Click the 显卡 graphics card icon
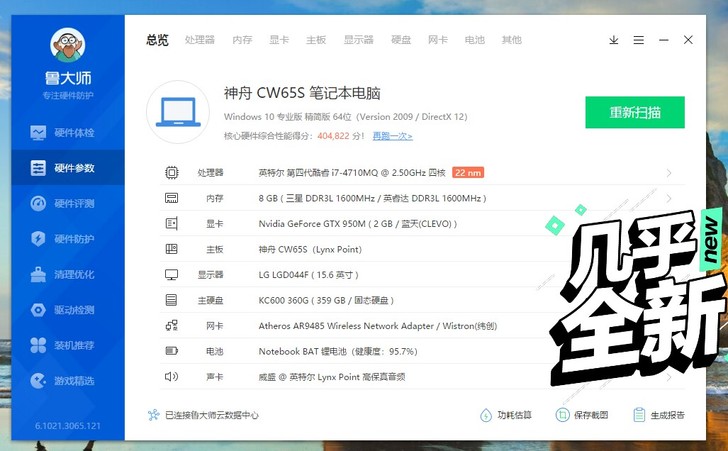This screenshot has width=728, height=451. coord(171,224)
